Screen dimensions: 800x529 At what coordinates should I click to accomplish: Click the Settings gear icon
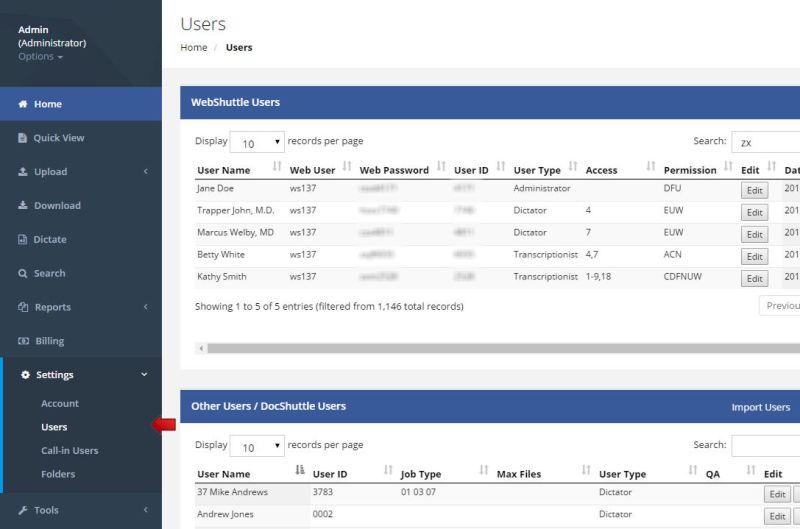26,375
